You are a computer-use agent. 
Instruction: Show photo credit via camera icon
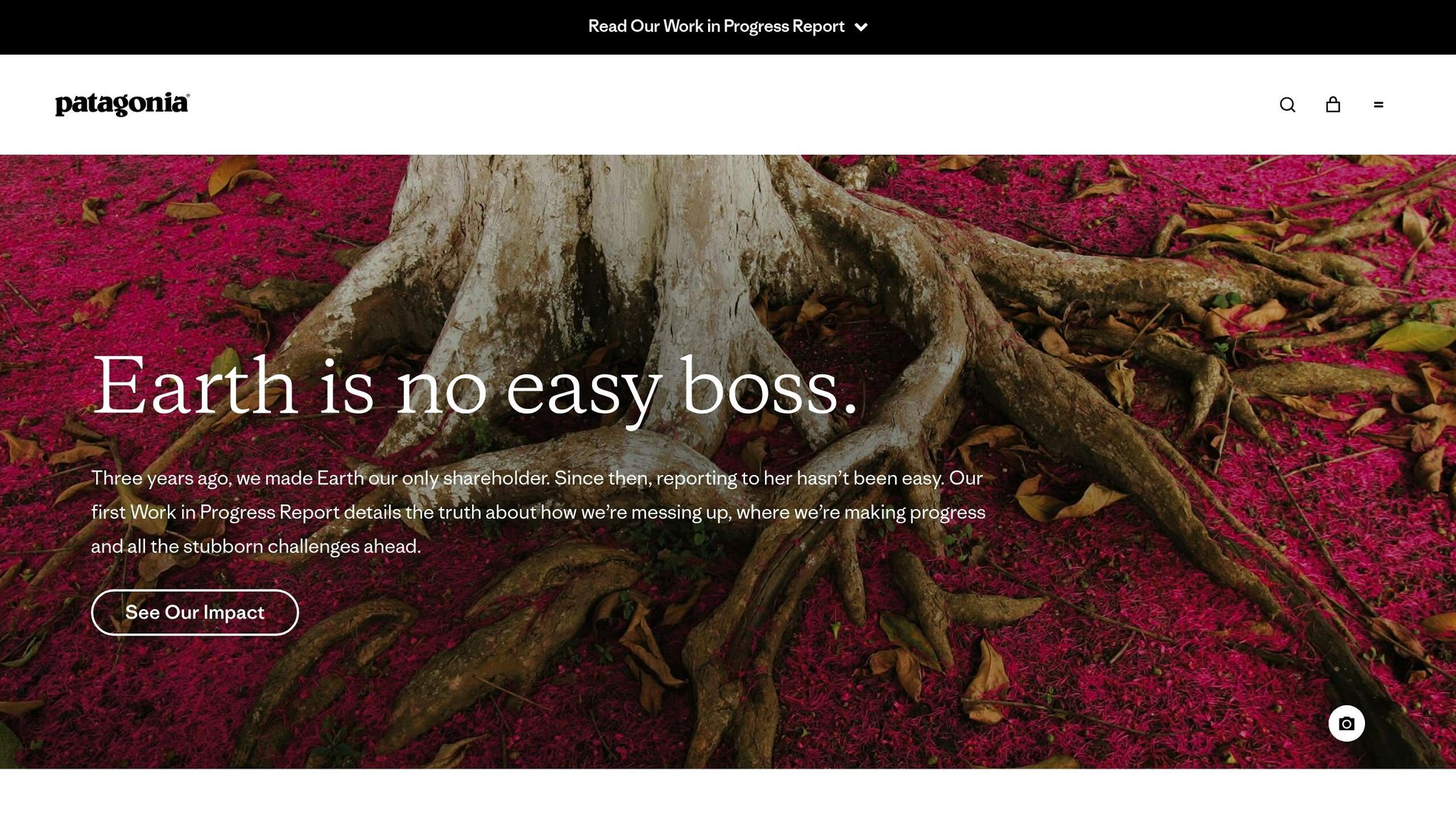[x=1347, y=724]
